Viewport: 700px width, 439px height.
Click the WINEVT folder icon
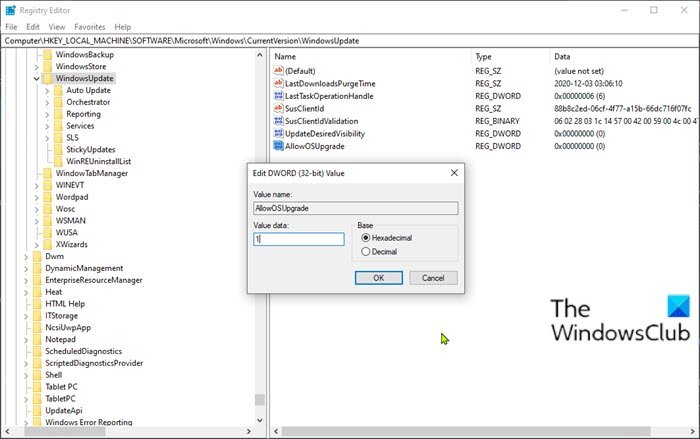tap(48, 185)
